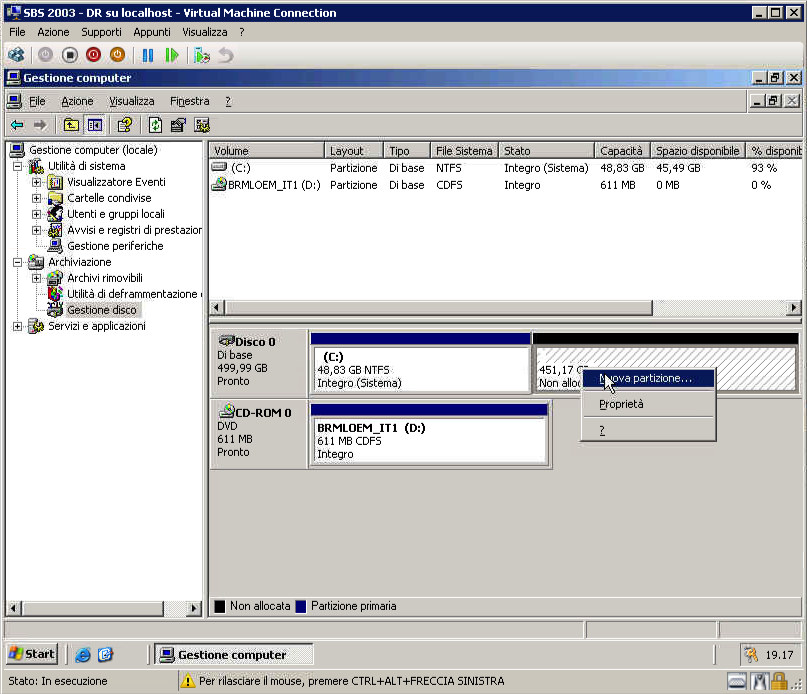Choose Nuova partizione from context menu
Image resolution: width=807 pixels, height=694 pixels.
[648, 378]
